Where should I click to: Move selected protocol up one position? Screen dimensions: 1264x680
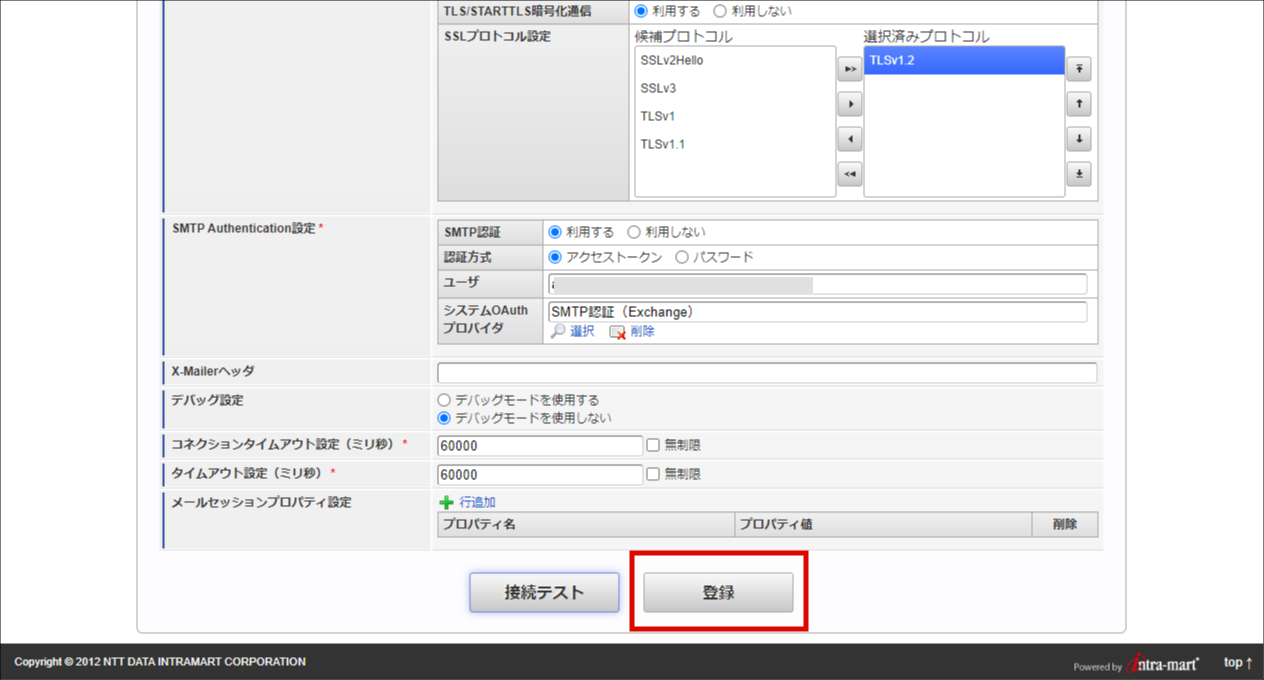pyautogui.click(x=1078, y=104)
